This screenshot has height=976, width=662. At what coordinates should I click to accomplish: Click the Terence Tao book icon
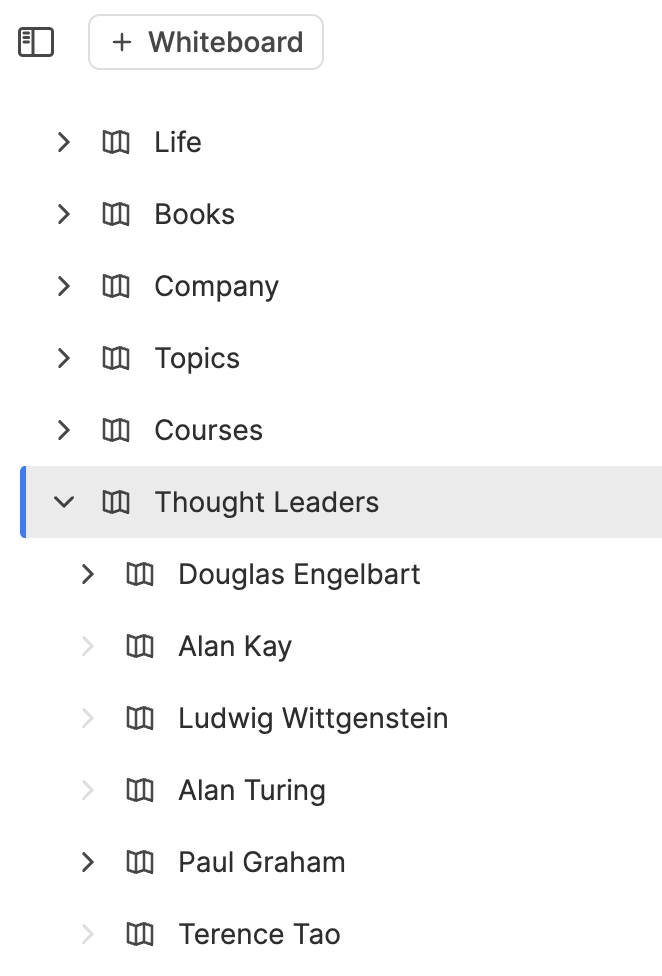click(x=140, y=934)
